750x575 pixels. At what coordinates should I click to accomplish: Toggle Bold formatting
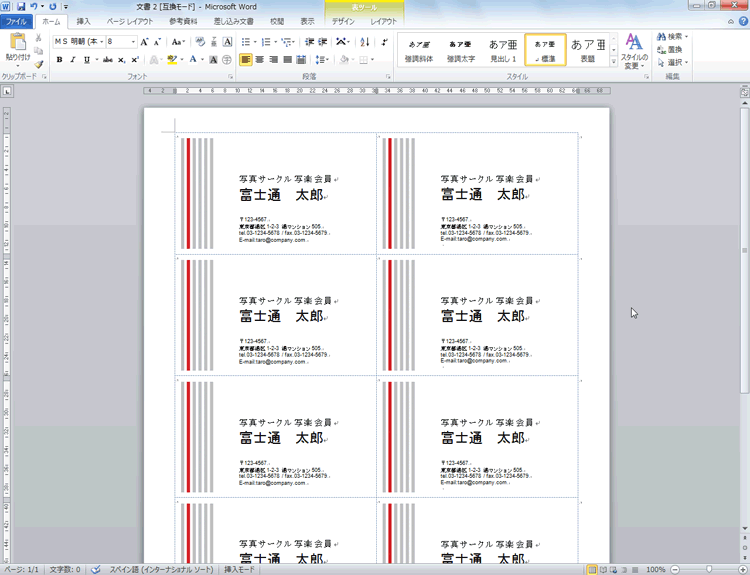pyautogui.click(x=59, y=60)
